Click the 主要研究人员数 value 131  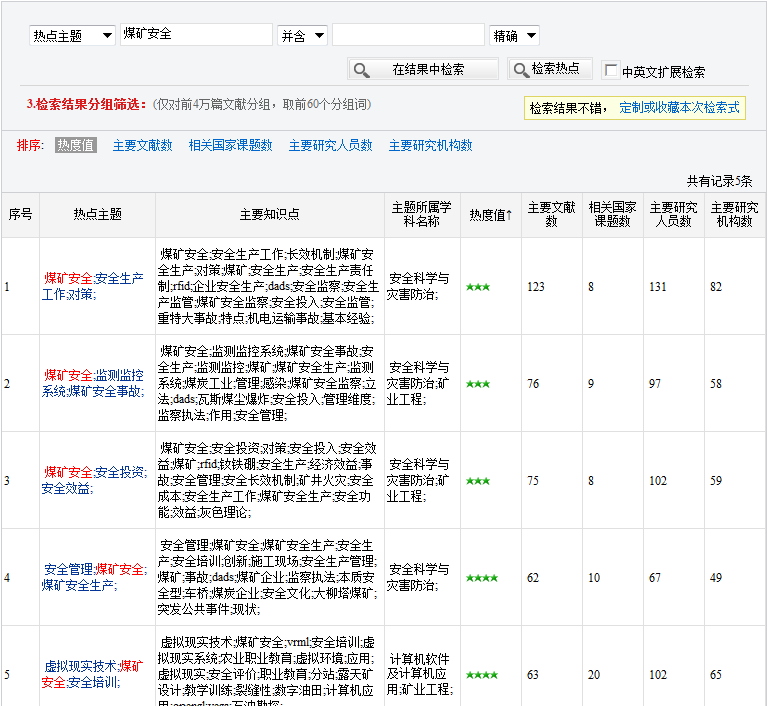coord(658,287)
